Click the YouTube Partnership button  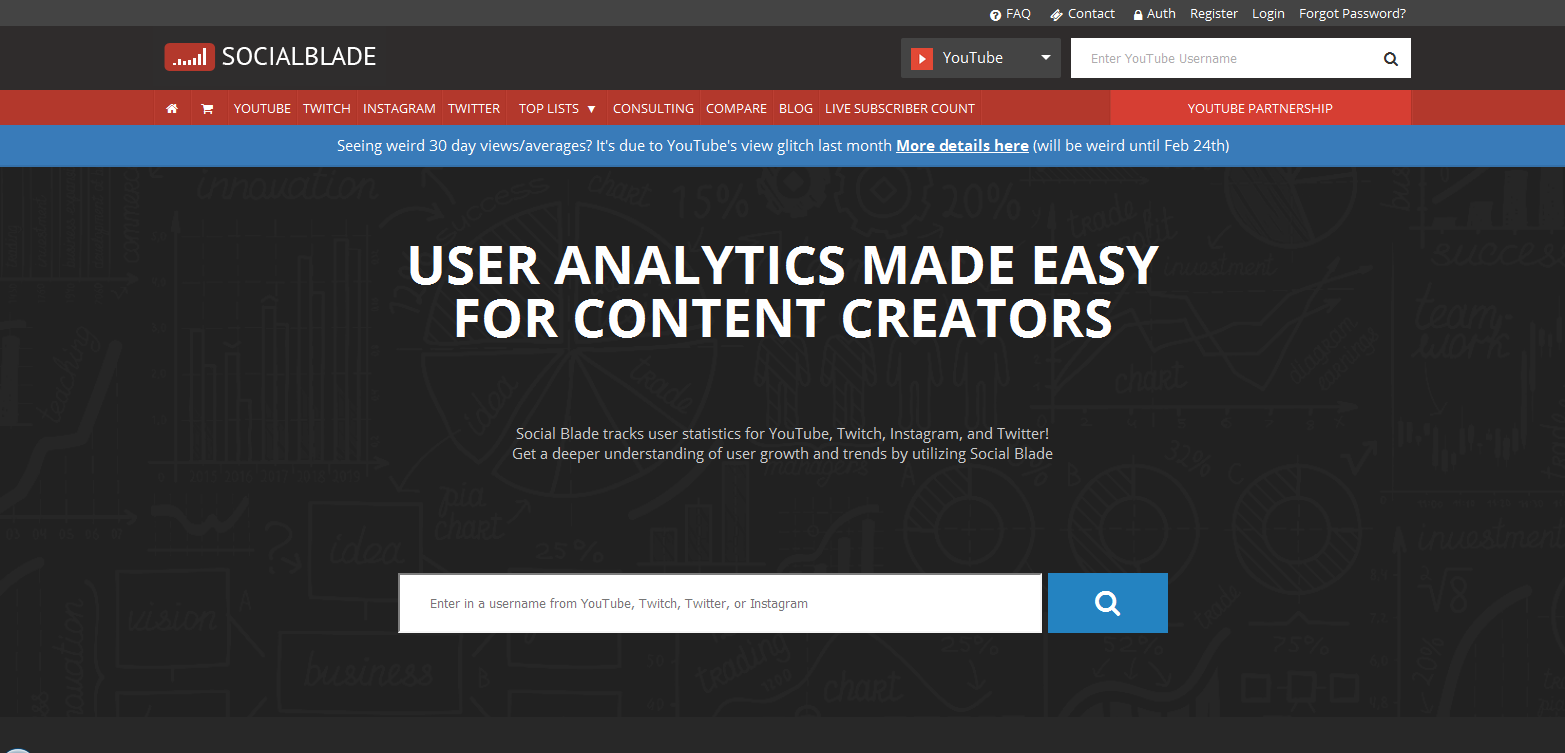1260,108
